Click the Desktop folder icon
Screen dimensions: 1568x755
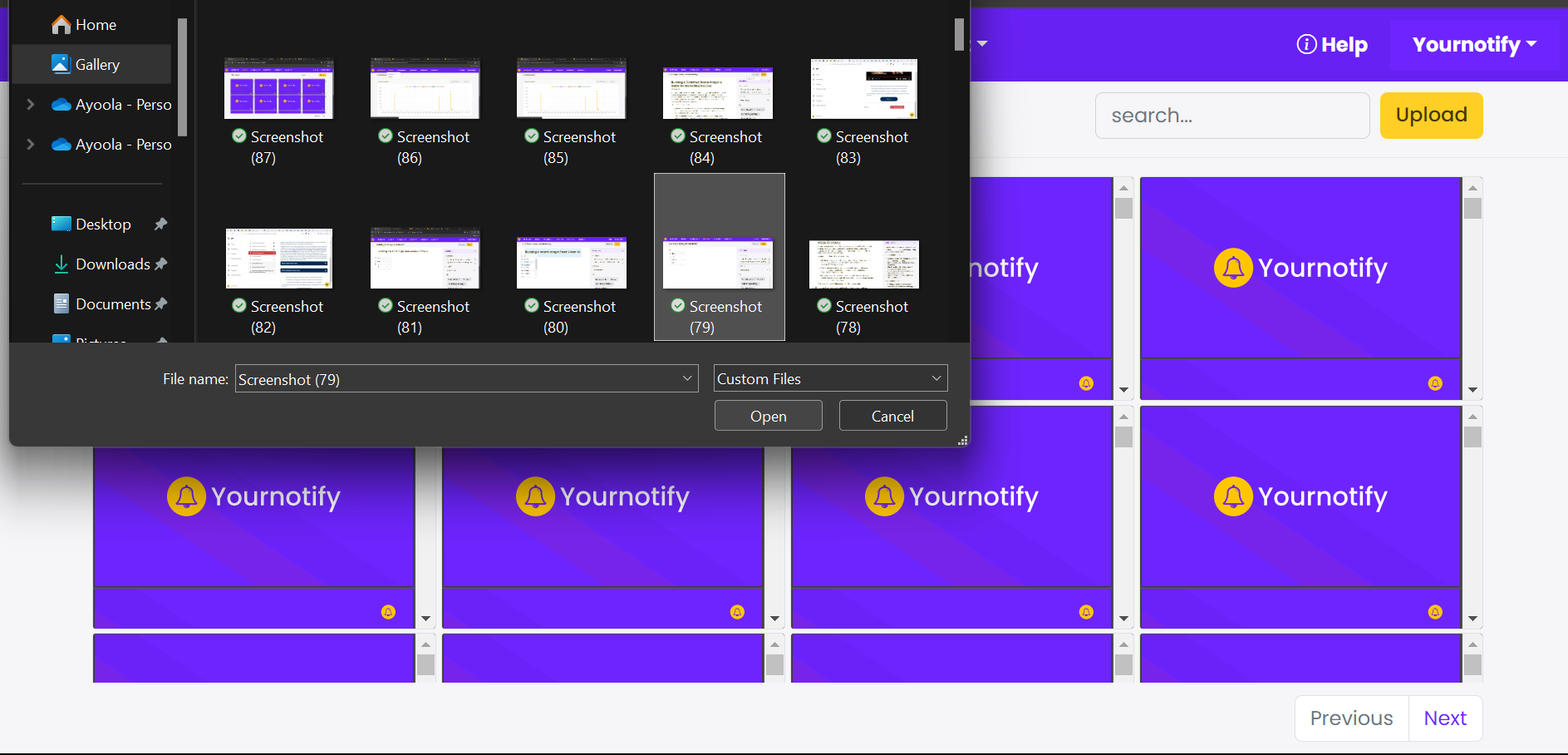click(61, 224)
